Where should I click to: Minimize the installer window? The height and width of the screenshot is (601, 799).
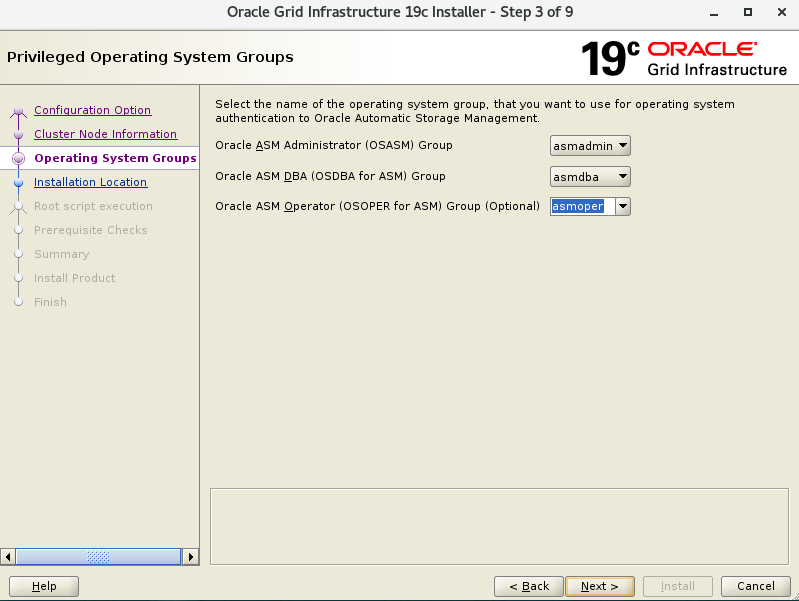(714, 13)
